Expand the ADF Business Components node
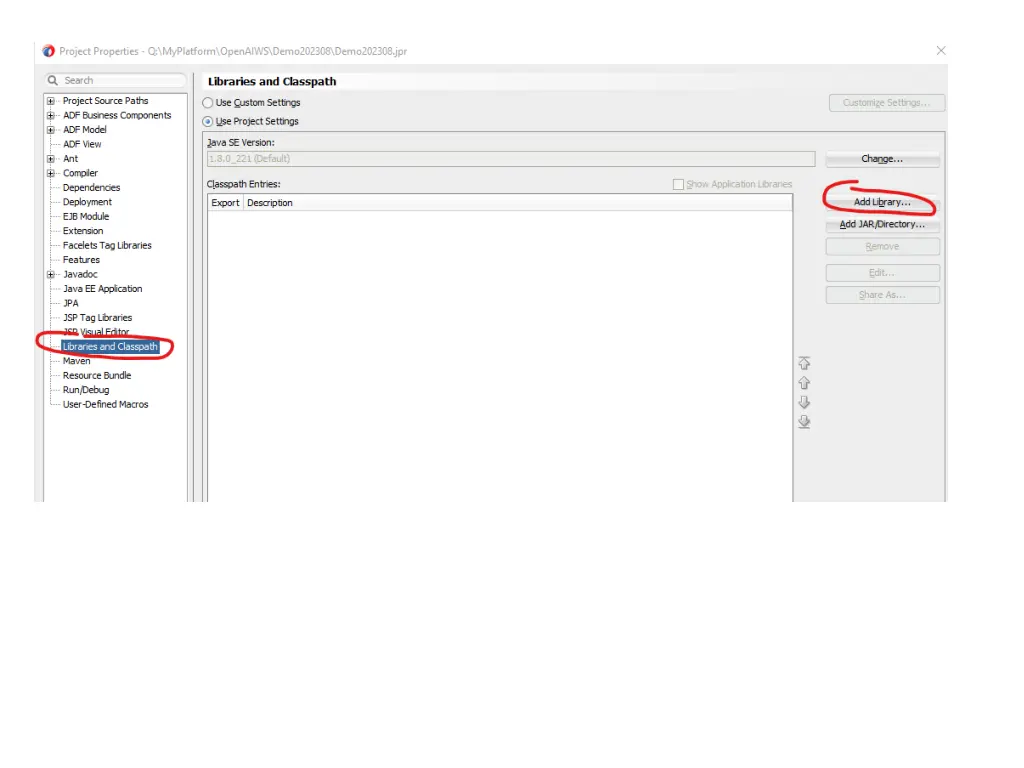This screenshot has height=768, width=1024. coord(51,116)
